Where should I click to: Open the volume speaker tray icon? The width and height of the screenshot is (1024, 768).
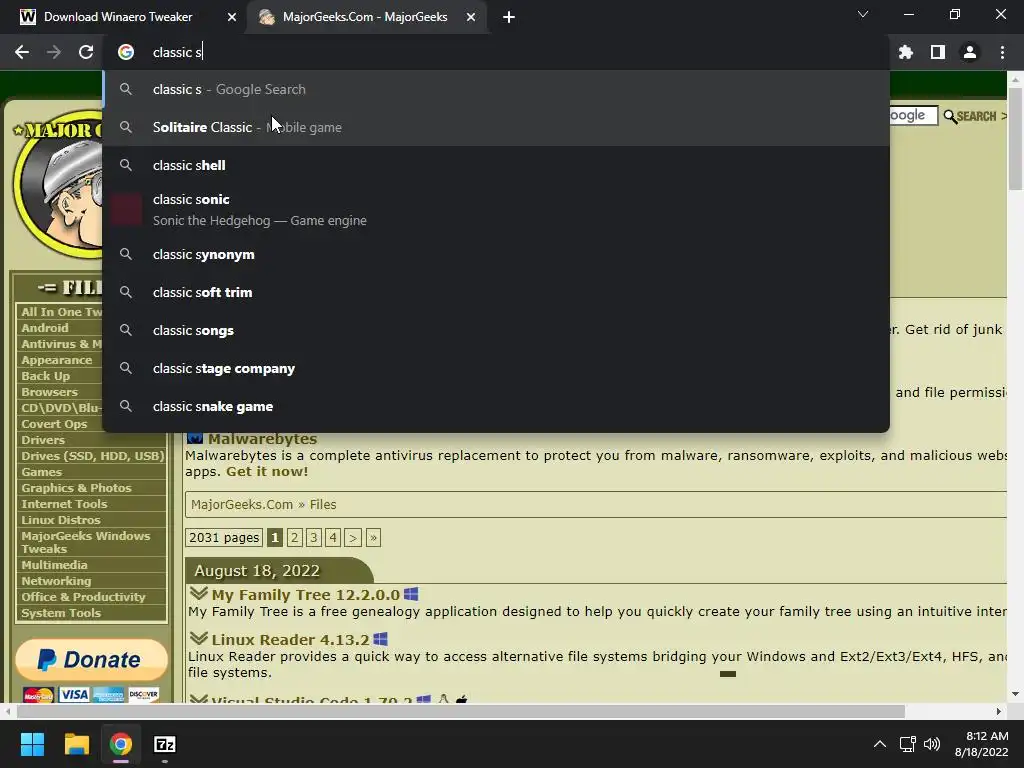932,744
